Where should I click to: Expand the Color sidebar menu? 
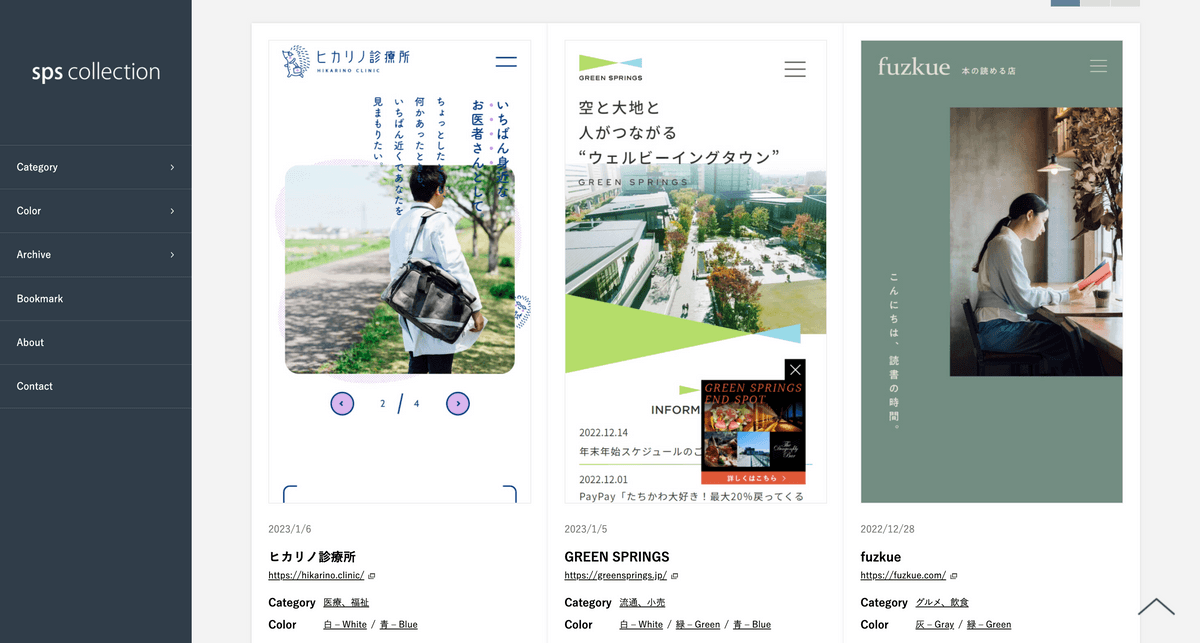click(95, 211)
